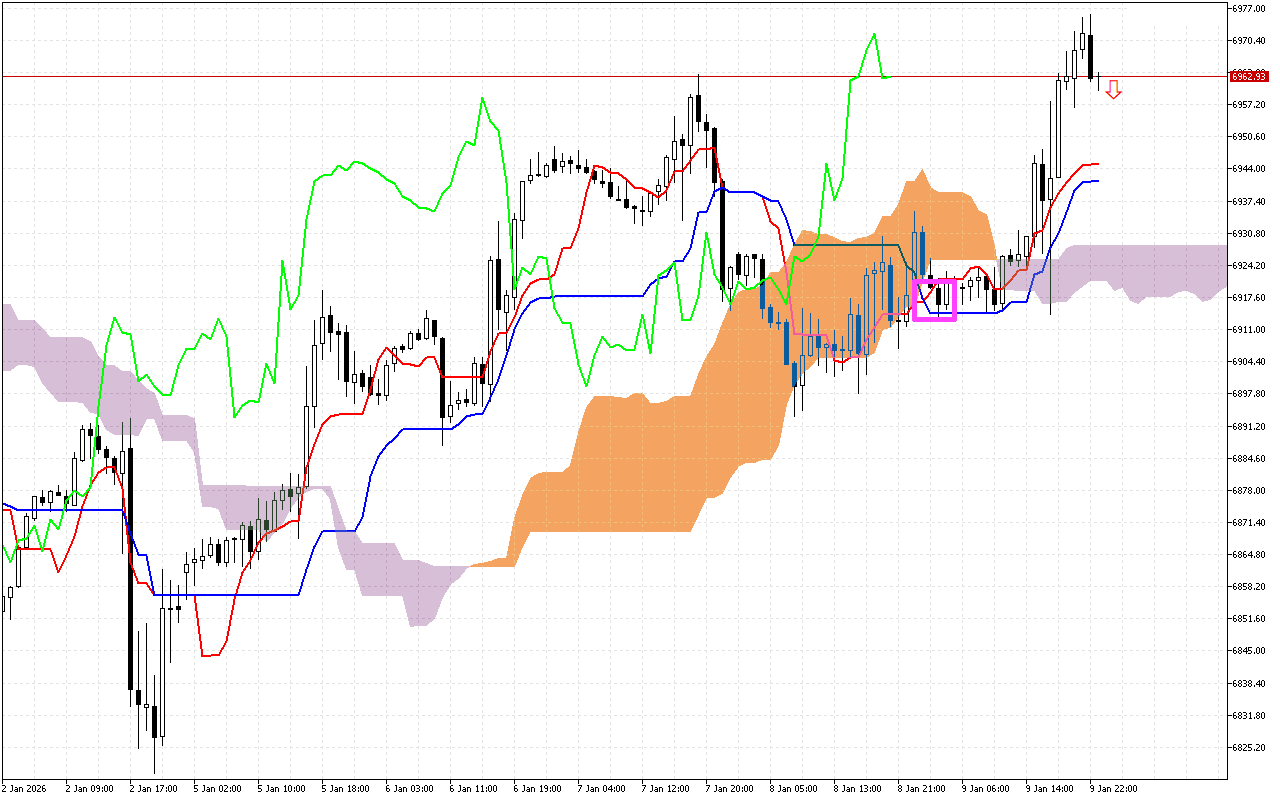The image size is (1280, 800).
Task: Click the flat blue Senkou span plateau
Action: pyautogui.click(x=850, y=243)
